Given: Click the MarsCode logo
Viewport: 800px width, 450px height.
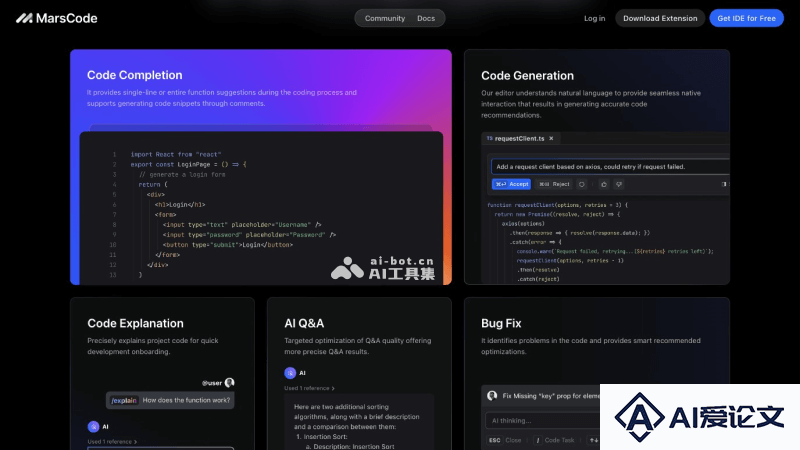Looking at the screenshot, I should pos(57,18).
